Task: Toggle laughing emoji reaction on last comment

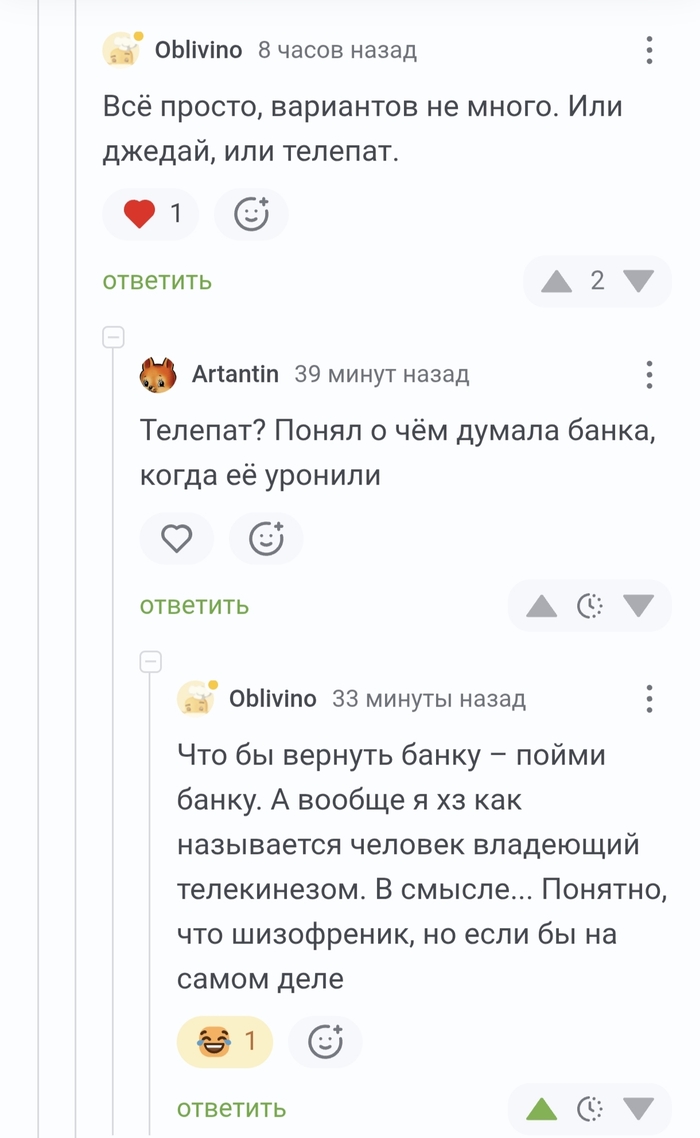Action: pyautogui.click(x=224, y=1042)
